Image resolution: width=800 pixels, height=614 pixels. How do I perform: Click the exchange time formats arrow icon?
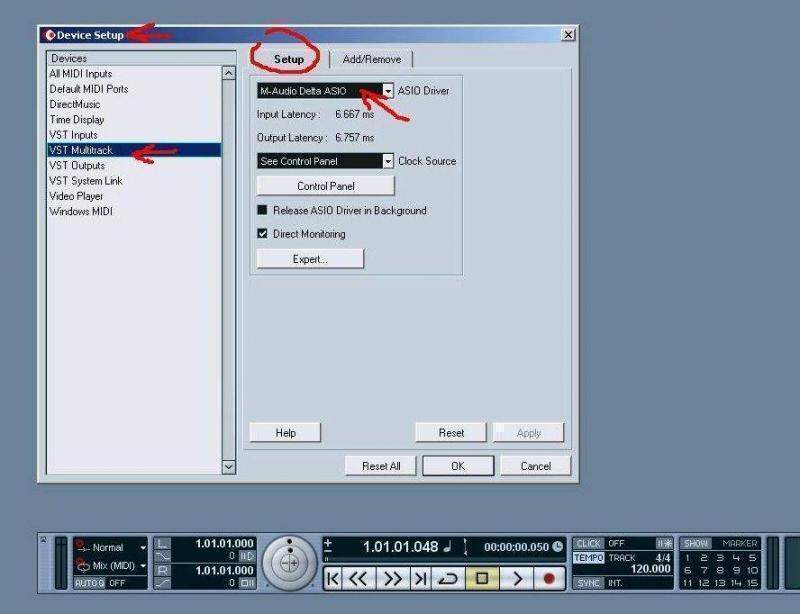coord(465,547)
